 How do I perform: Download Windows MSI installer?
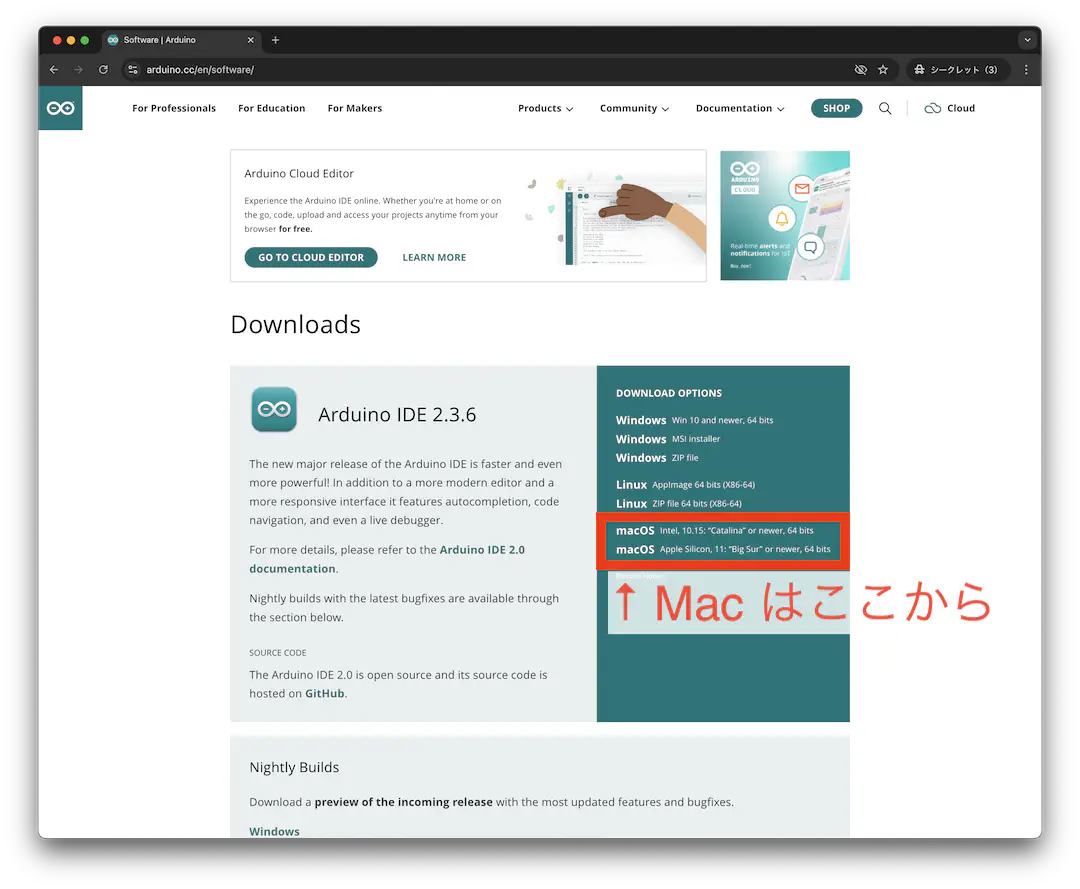point(667,439)
